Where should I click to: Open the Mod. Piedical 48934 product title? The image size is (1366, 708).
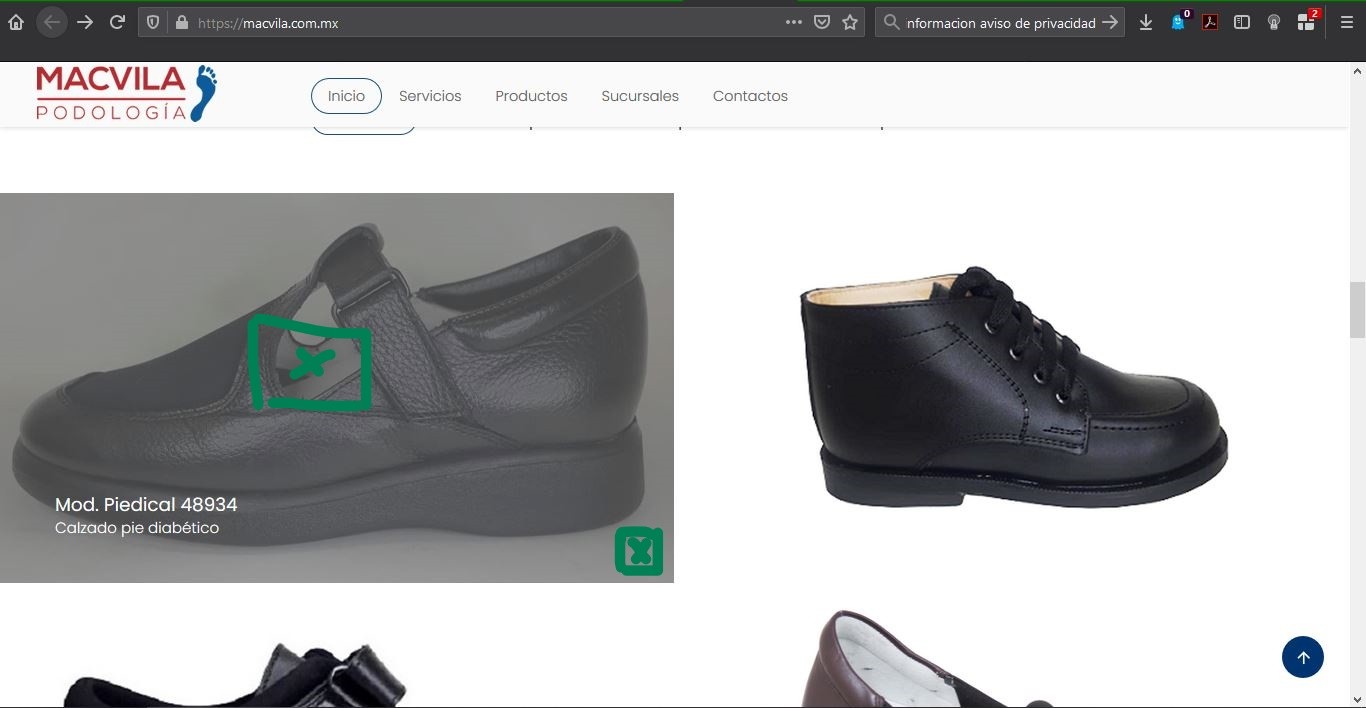[x=146, y=505]
